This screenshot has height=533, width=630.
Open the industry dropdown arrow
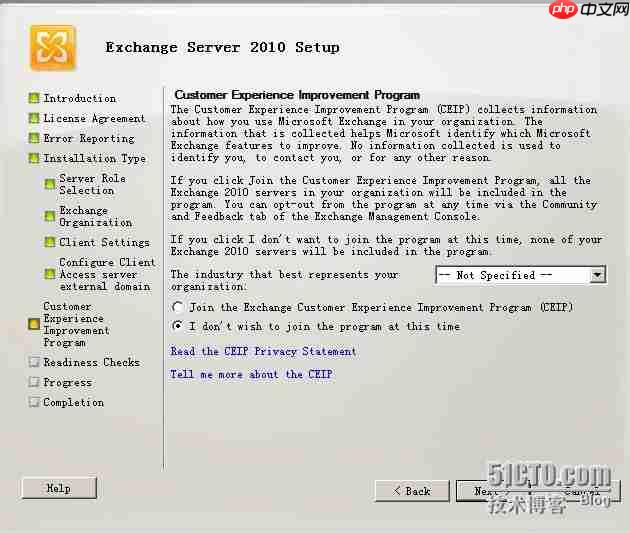tap(597, 275)
